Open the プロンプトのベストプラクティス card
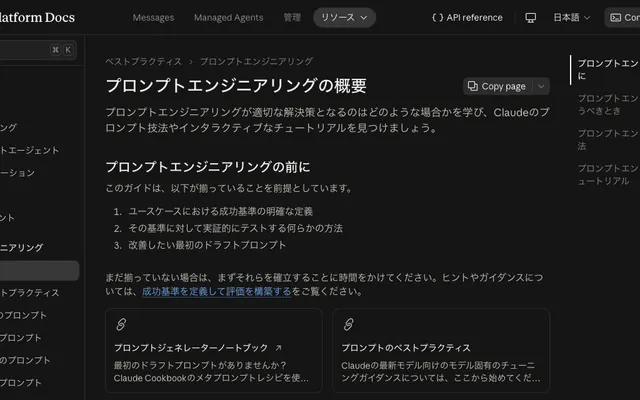This screenshot has width=640, height=400. click(441, 350)
